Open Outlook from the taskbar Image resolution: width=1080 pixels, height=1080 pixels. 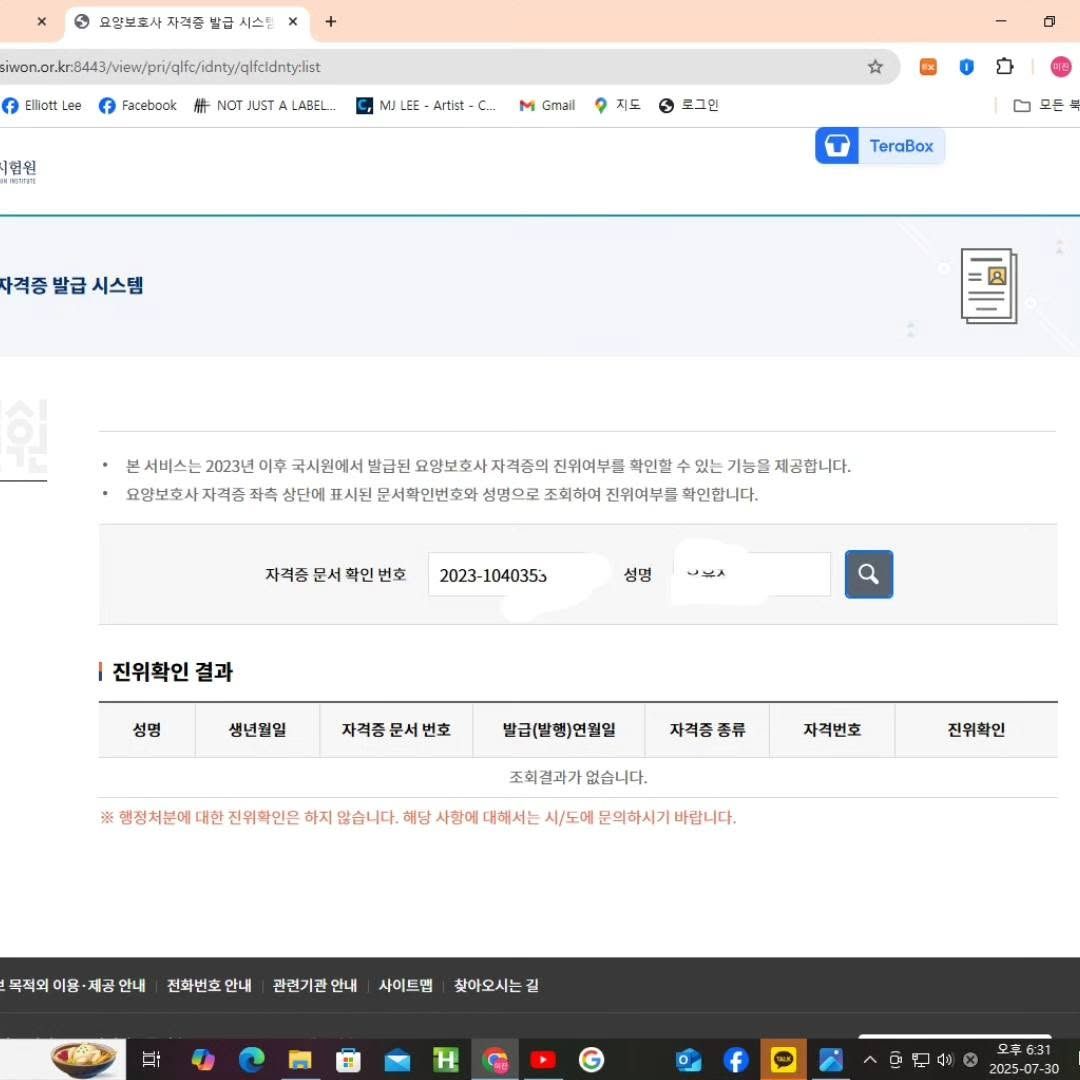(x=688, y=1060)
